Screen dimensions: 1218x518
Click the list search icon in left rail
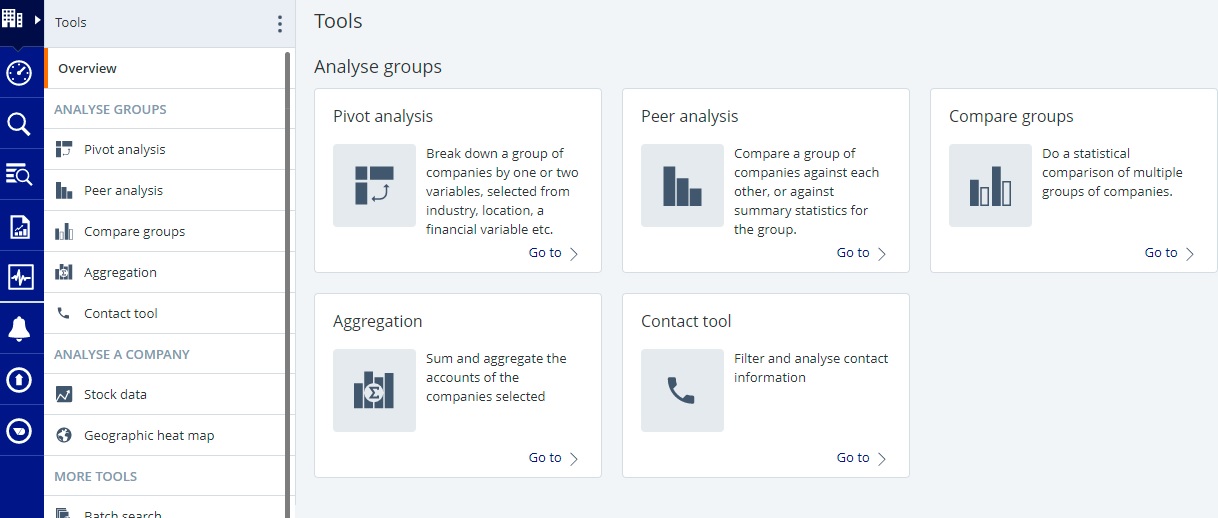19,175
